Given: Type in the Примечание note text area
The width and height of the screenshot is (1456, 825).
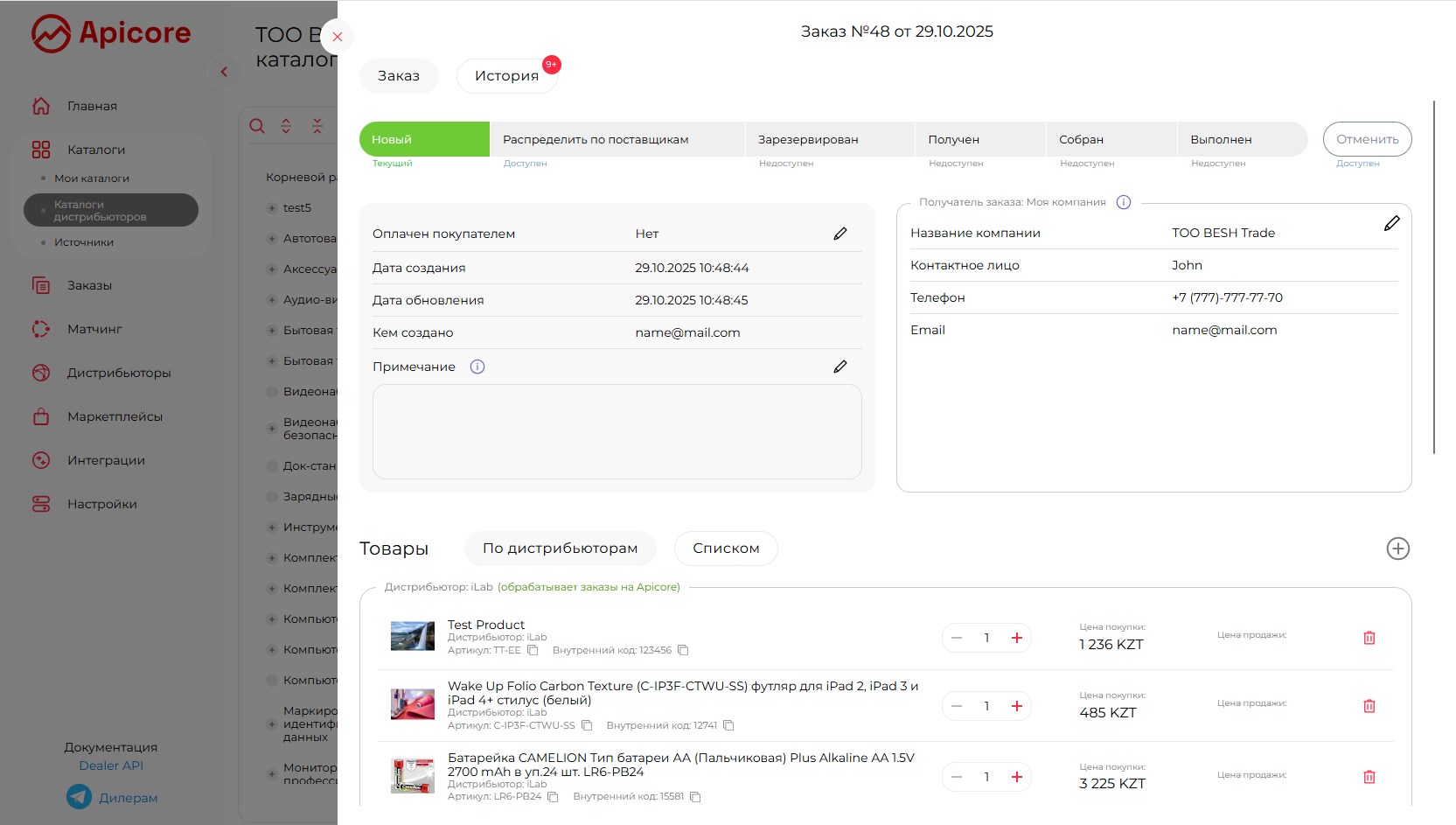Looking at the screenshot, I should click(617, 431).
